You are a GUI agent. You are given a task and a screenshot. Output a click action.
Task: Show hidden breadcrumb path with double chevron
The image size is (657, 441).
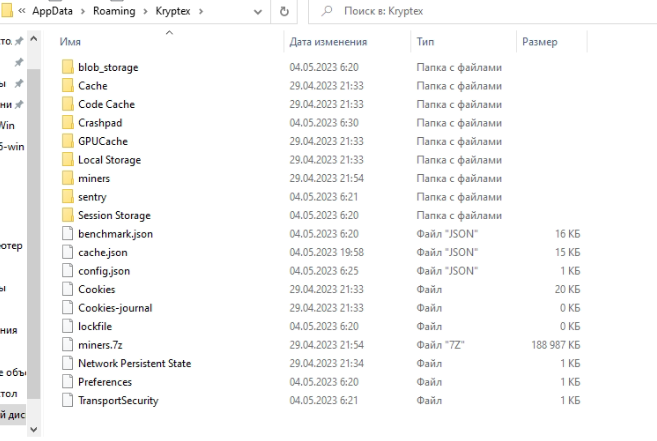point(21,11)
